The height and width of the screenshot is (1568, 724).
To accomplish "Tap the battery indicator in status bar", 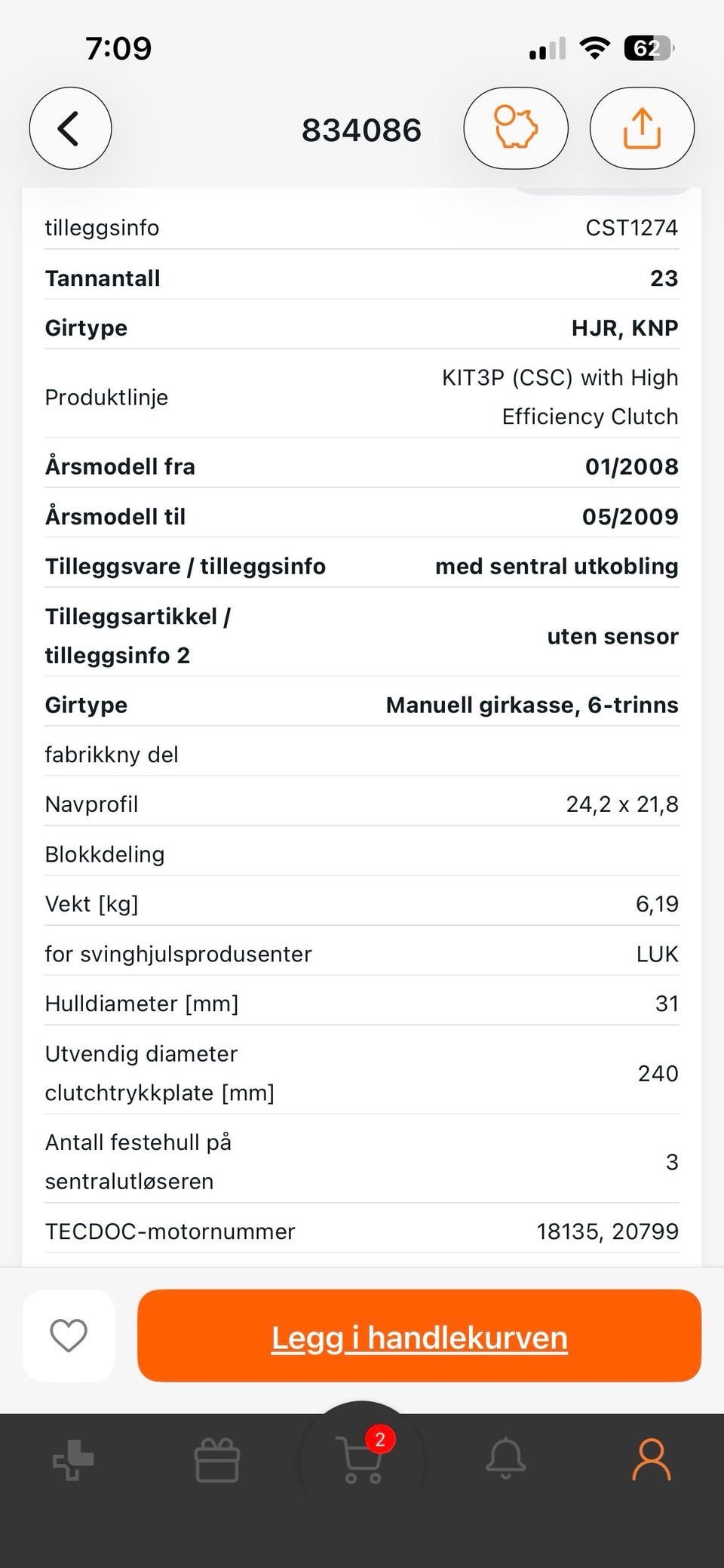I will [649, 49].
